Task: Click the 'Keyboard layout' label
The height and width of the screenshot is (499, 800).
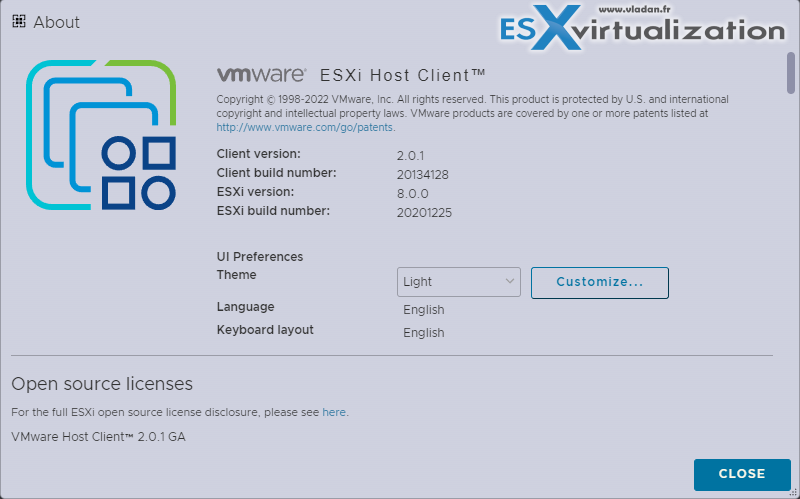Action: (265, 330)
